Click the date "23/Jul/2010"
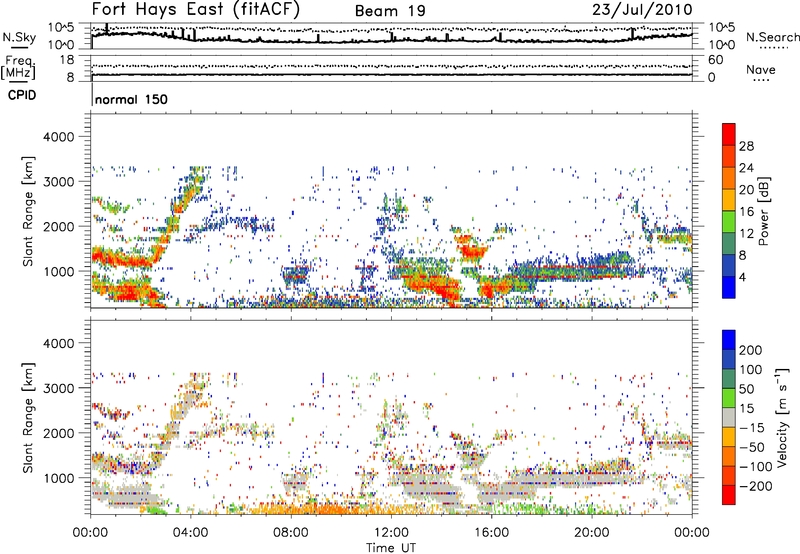Screen dimensions: 800x554 [x=642, y=10]
